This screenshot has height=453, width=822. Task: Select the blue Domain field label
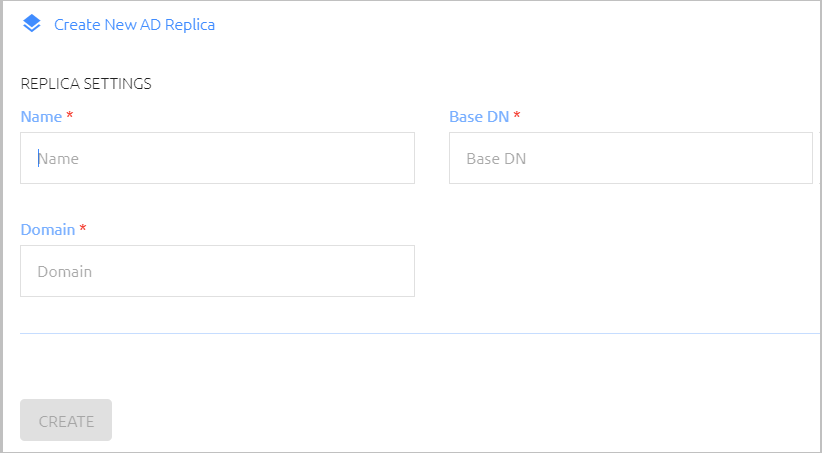pos(48,230)
